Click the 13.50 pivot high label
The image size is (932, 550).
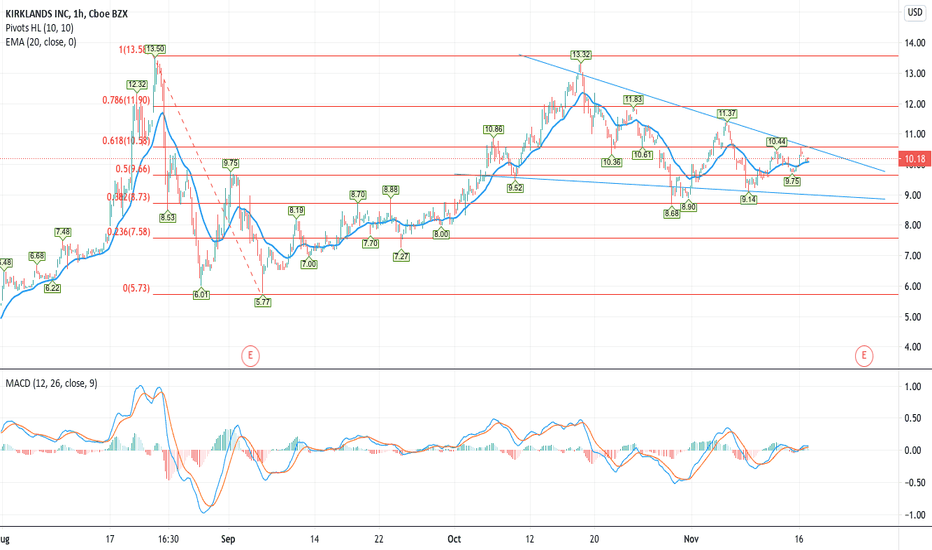pyautogui.click(x=155, y=49)
